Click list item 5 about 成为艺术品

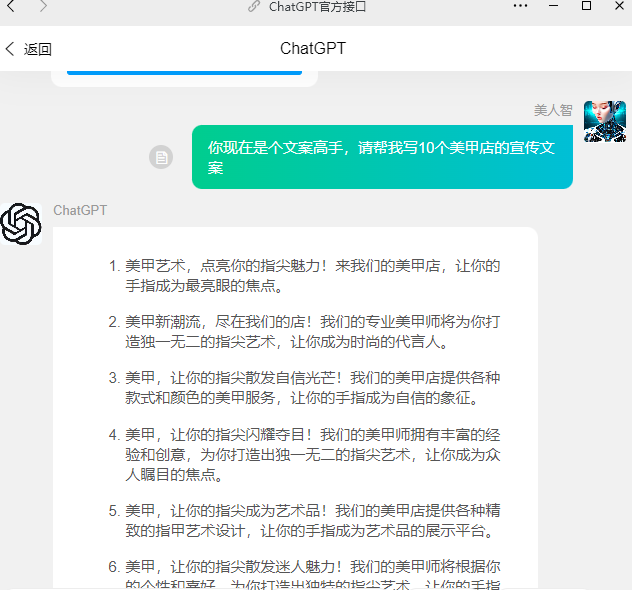tap(305, 520)
